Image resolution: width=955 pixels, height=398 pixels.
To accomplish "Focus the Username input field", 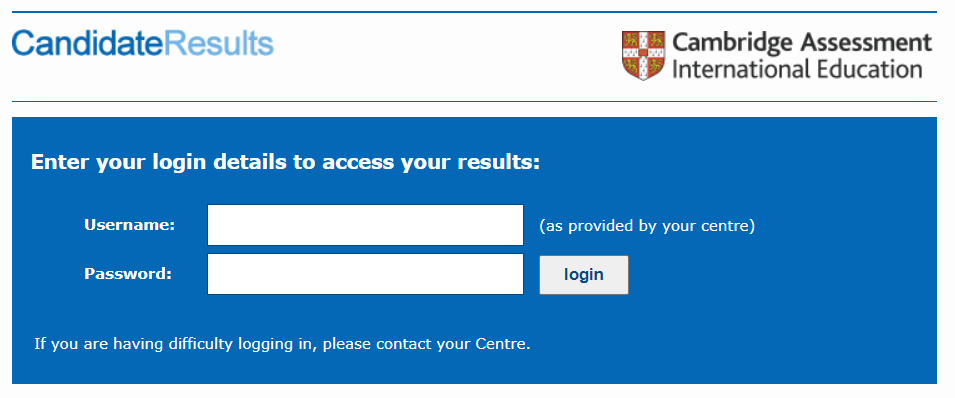I will (x=365, y=225).
